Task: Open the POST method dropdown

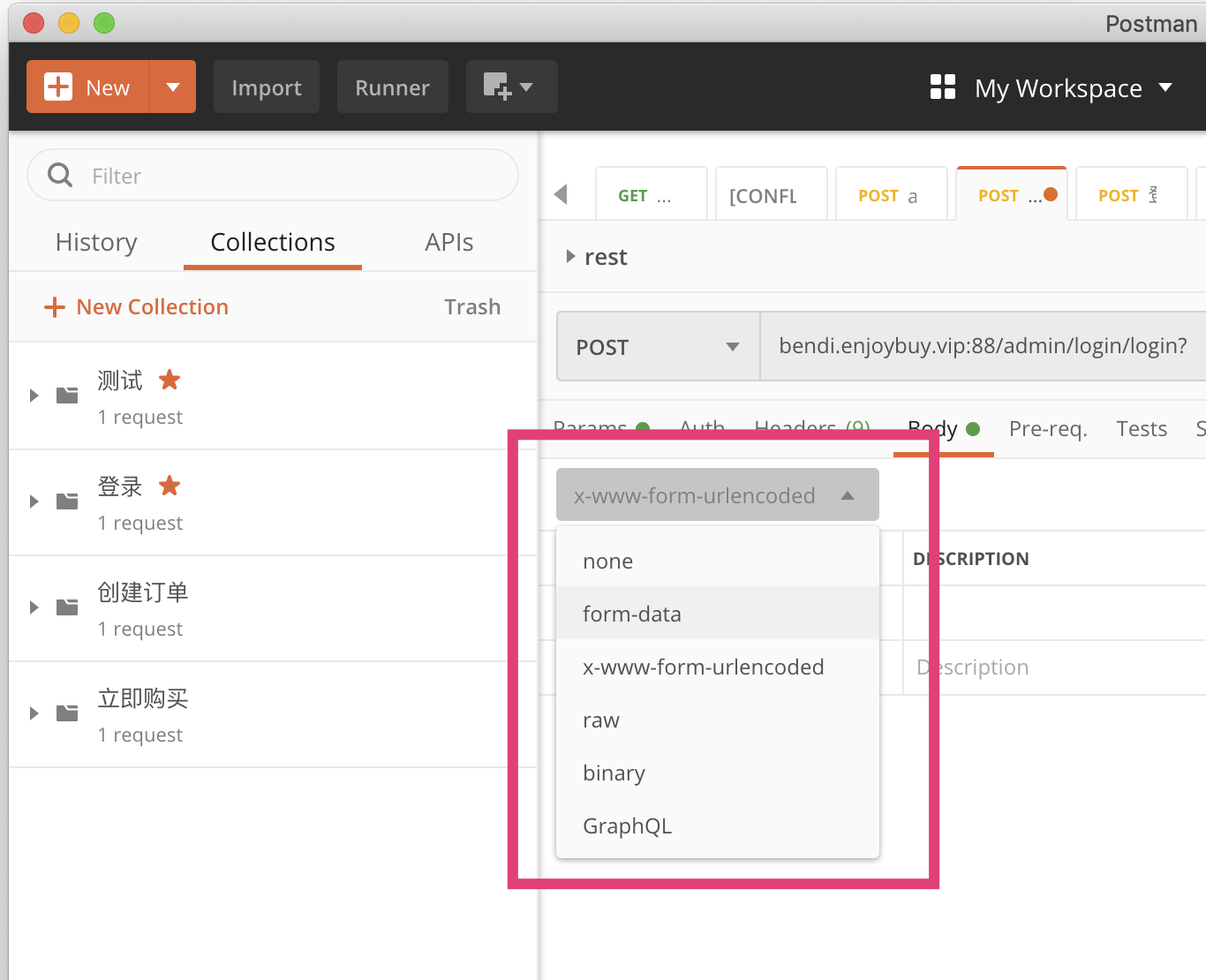Action: pyautogui.click(x=659, y=346)
